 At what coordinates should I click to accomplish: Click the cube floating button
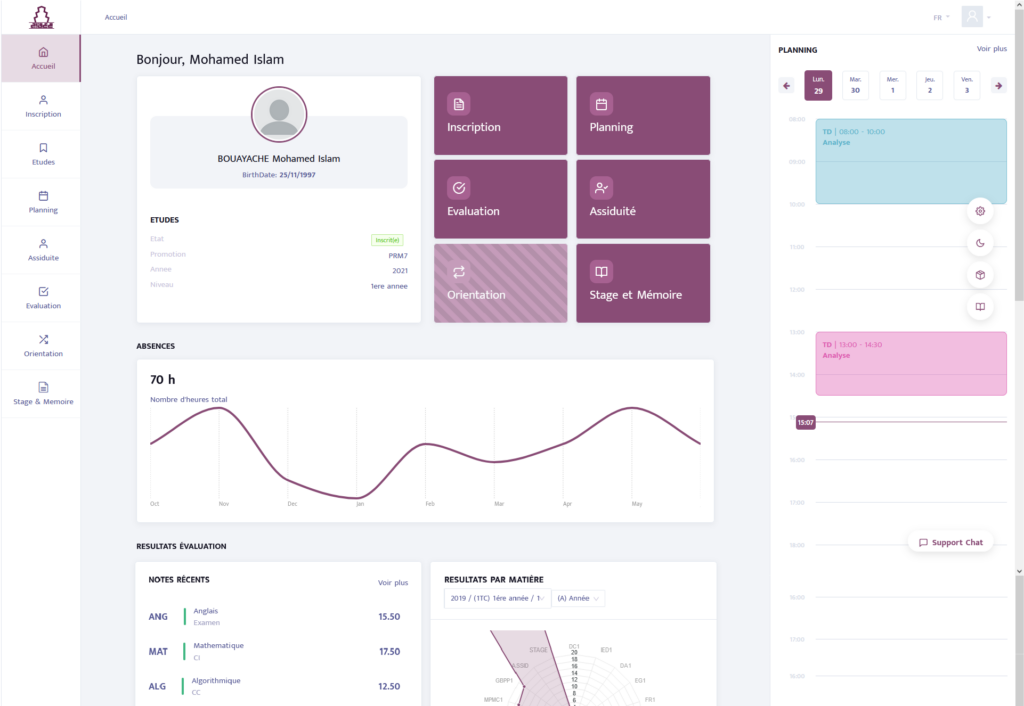[x=980, y=275]
